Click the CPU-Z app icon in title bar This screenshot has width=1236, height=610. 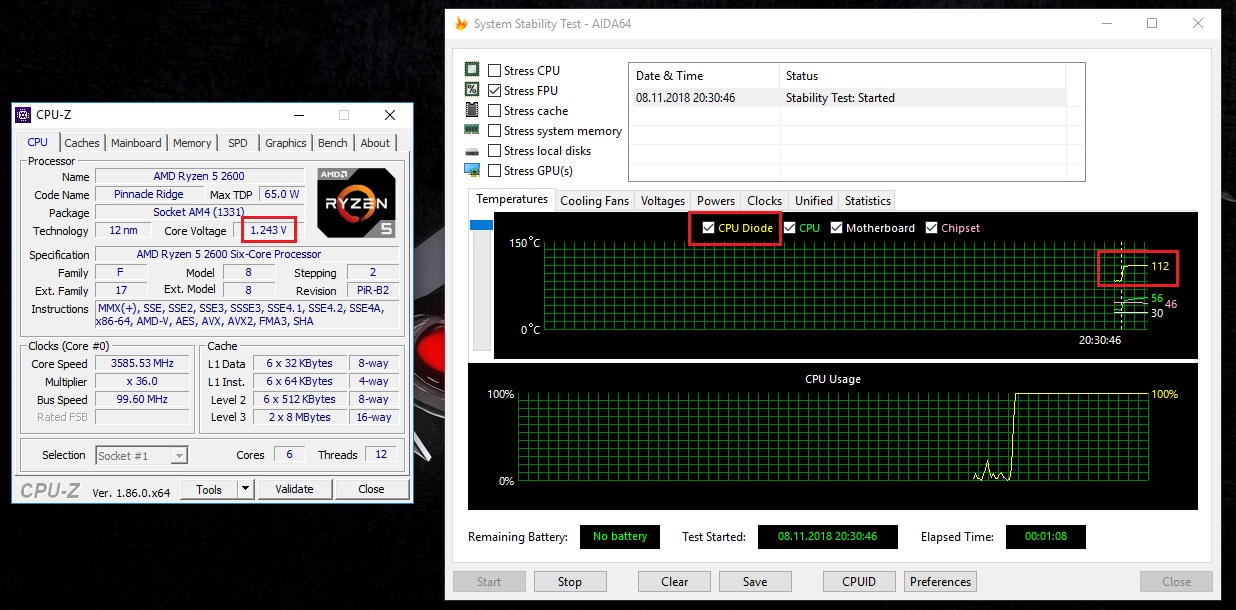point(23,115)
